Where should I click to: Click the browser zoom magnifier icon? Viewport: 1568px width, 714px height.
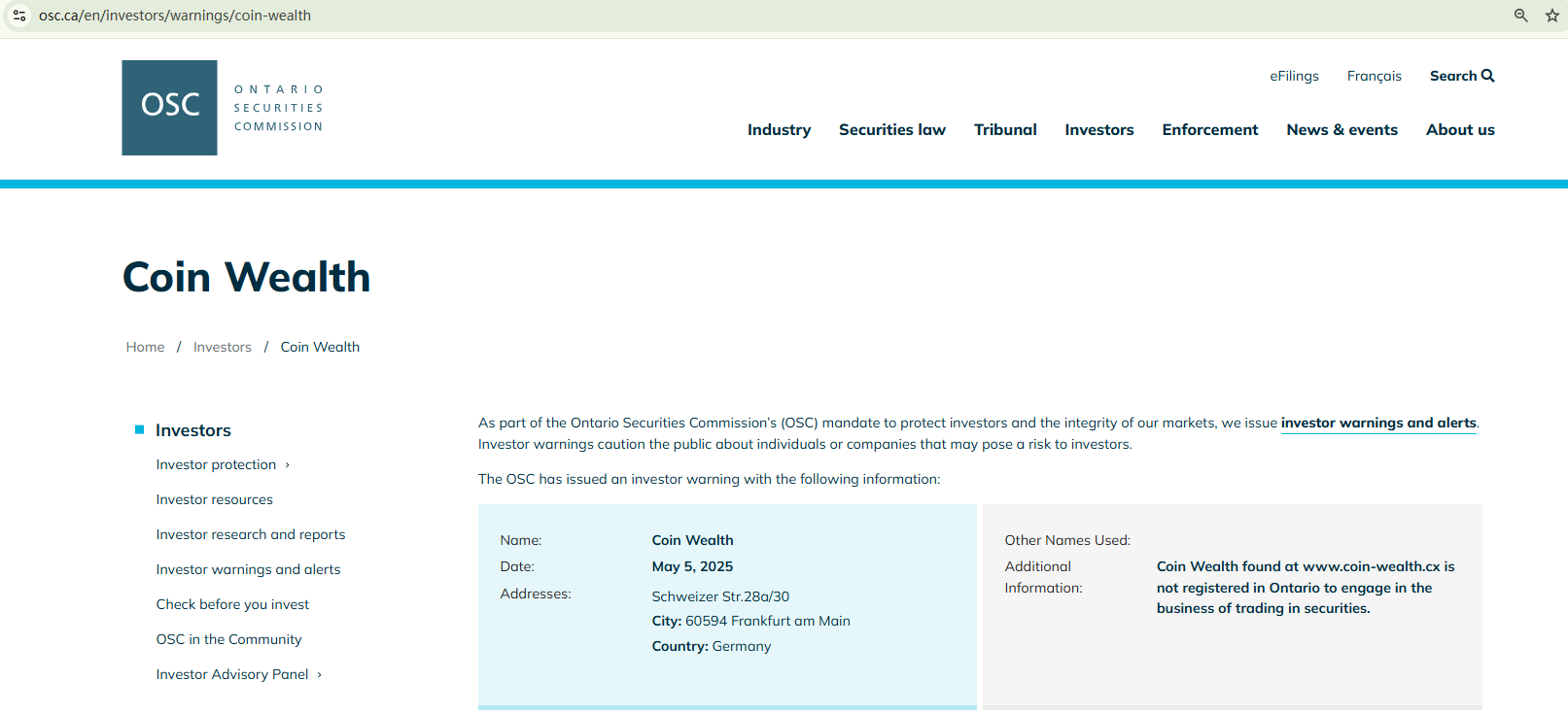[1521, 16]
